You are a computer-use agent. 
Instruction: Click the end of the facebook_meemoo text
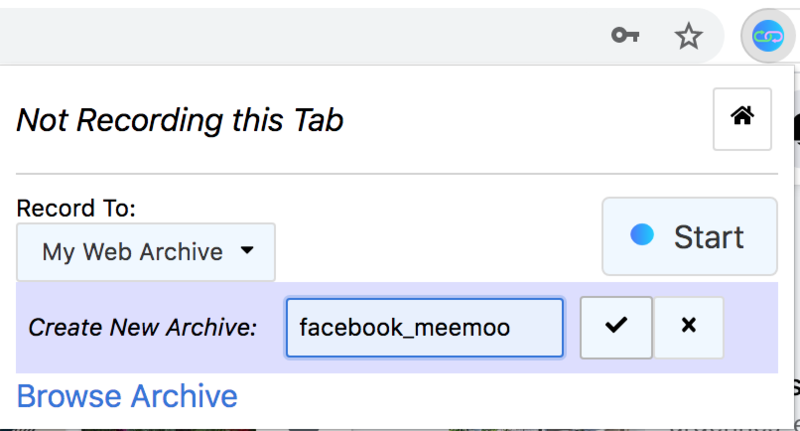pos(511,327)
